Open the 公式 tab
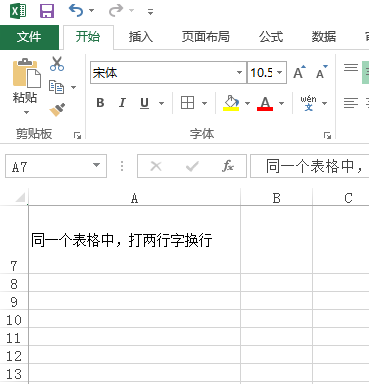The width and height of the screenshot is (369, 384). pos(271,37)
